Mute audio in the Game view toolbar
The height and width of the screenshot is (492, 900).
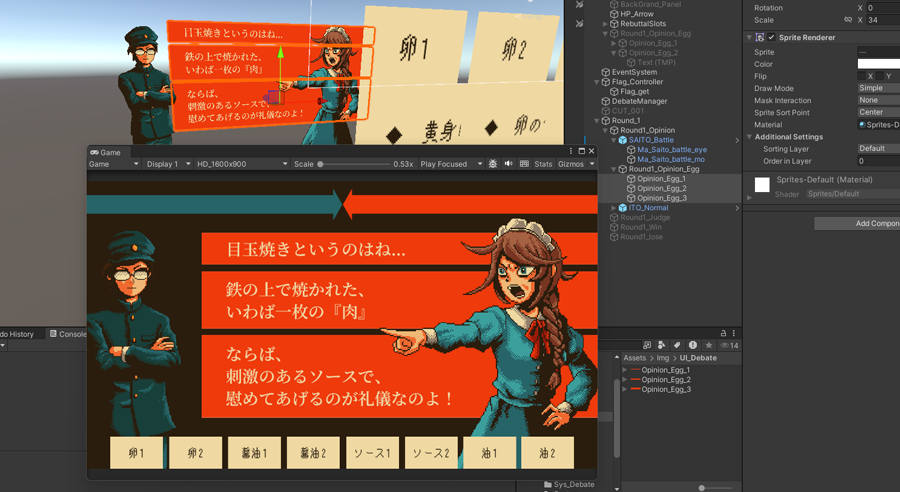click(x=508, y=164)
